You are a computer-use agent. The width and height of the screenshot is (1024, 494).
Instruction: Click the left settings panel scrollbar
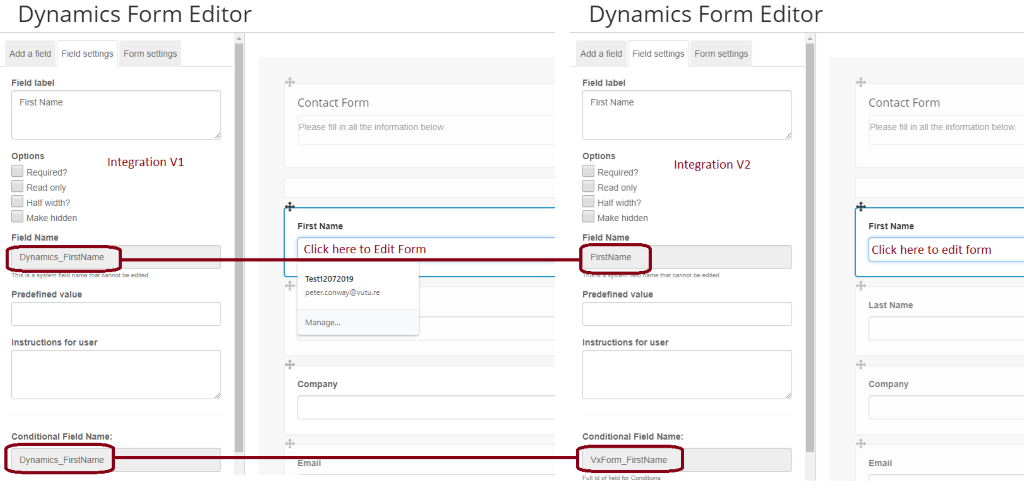coord(239,248)
